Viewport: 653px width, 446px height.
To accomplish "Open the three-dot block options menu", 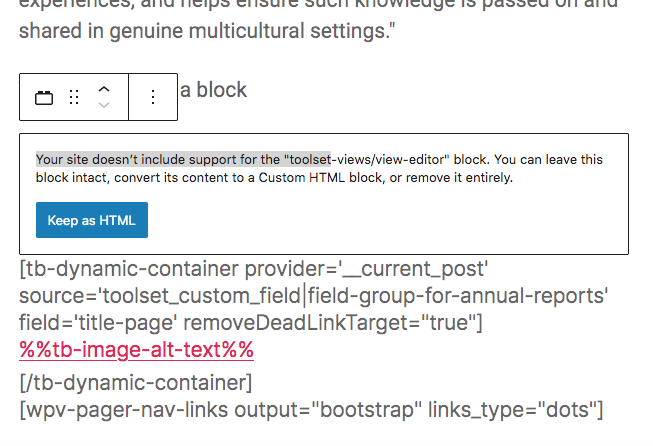I will [153, 97].
